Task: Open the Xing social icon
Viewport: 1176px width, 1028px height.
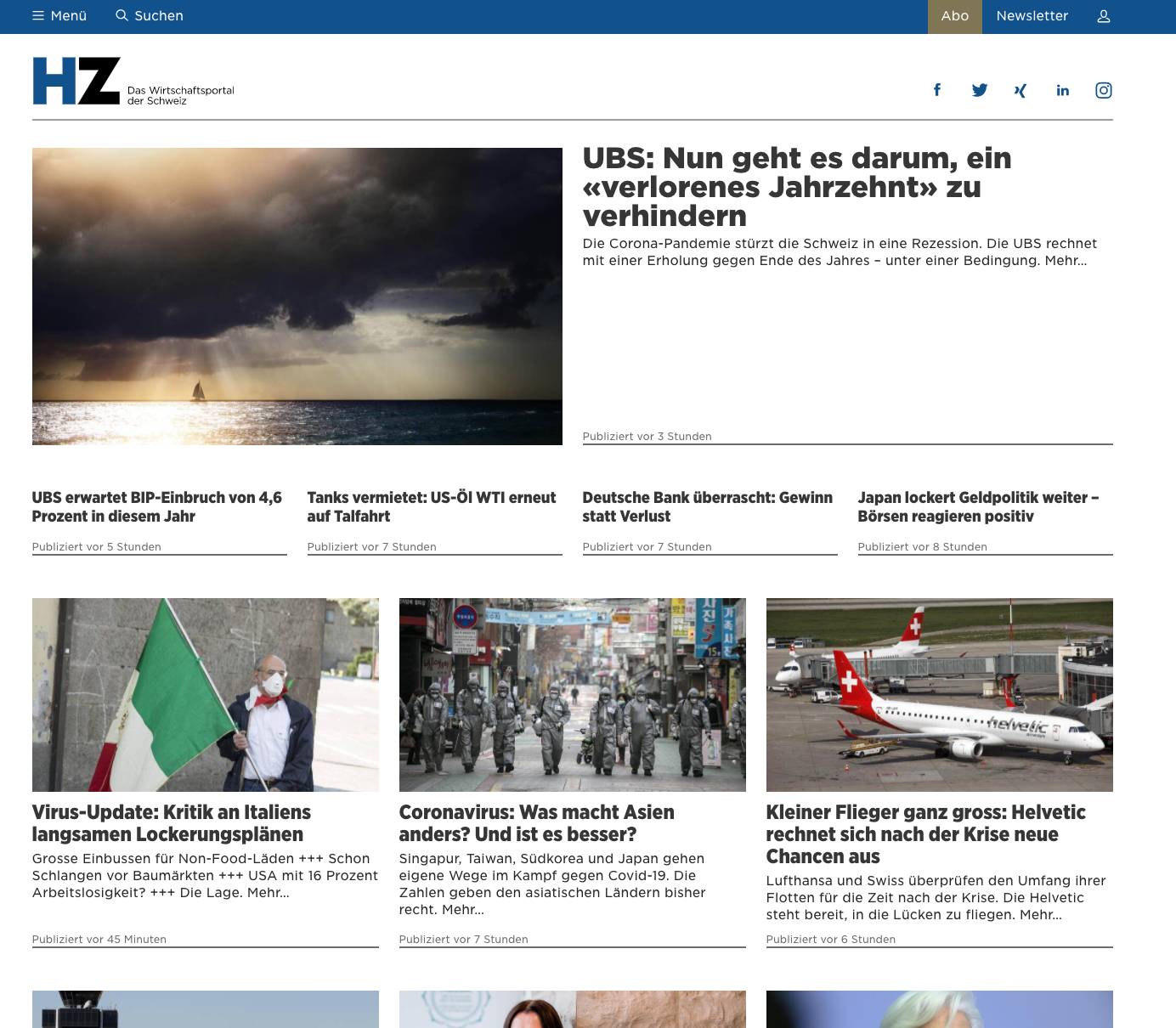Action: (x=1021, y=90)
